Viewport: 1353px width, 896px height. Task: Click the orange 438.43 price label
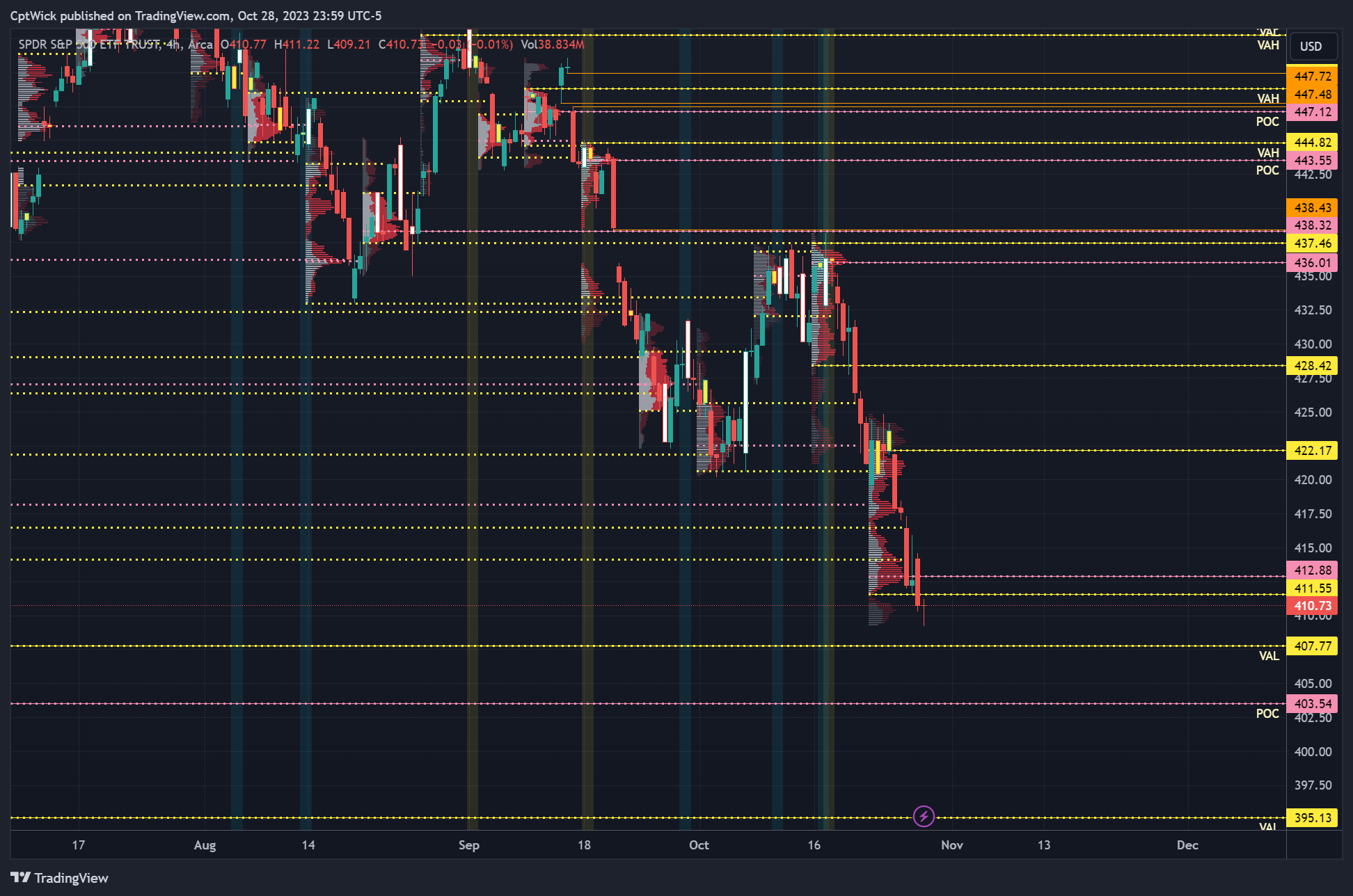1312,208
